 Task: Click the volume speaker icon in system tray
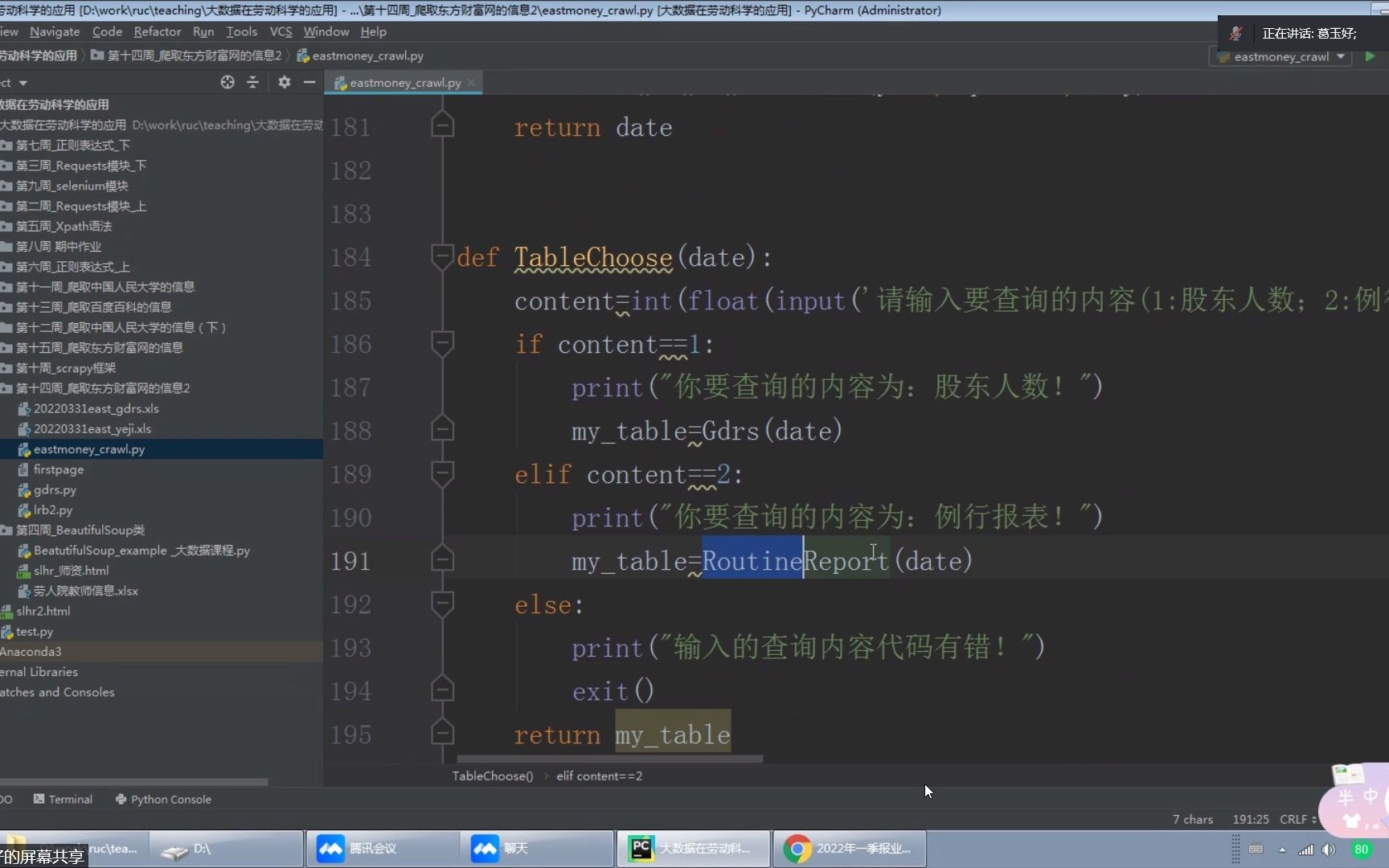click(1329, 850)
